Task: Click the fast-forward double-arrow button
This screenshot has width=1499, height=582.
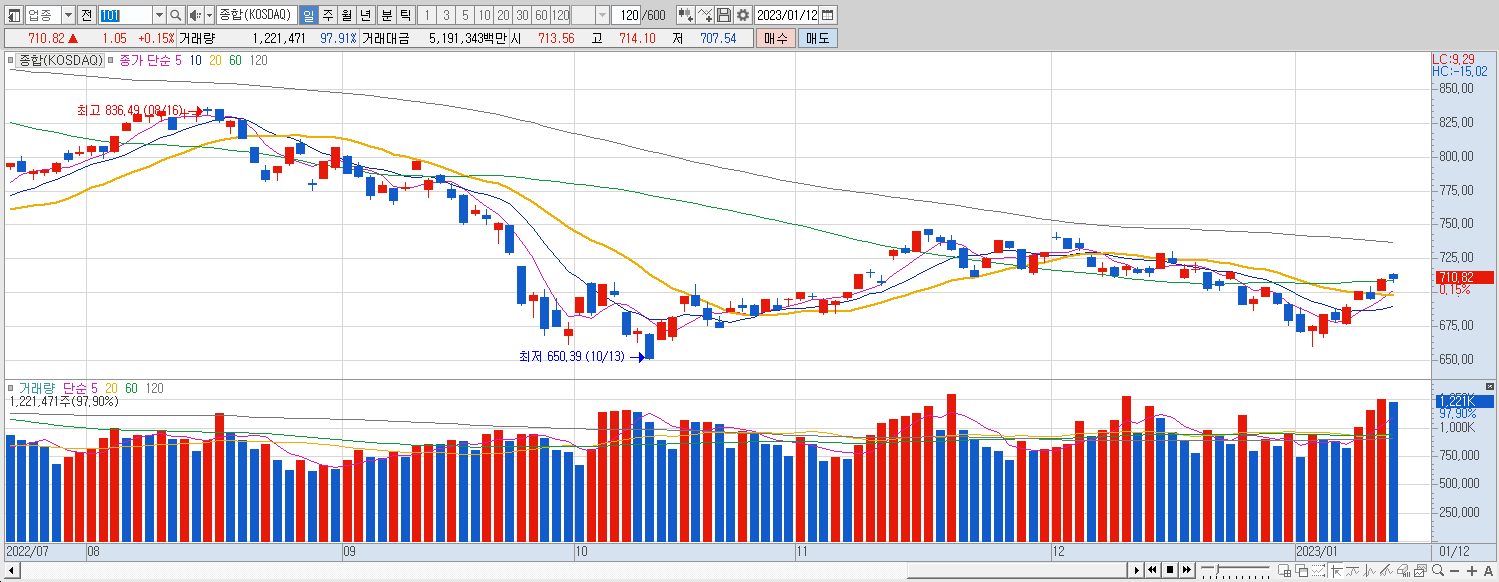Action: tap(1186, 570)
